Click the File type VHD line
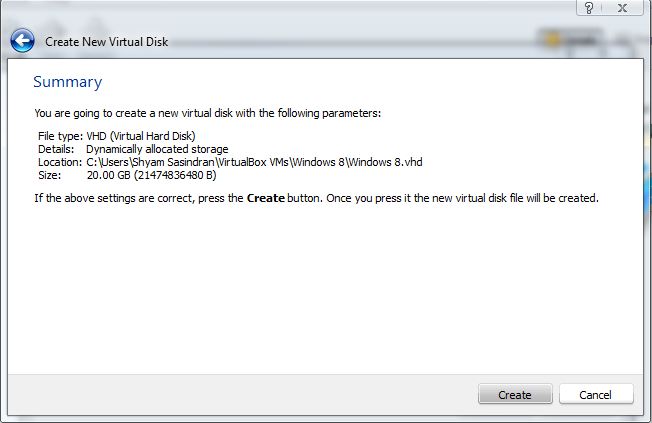 coord(117,136)
